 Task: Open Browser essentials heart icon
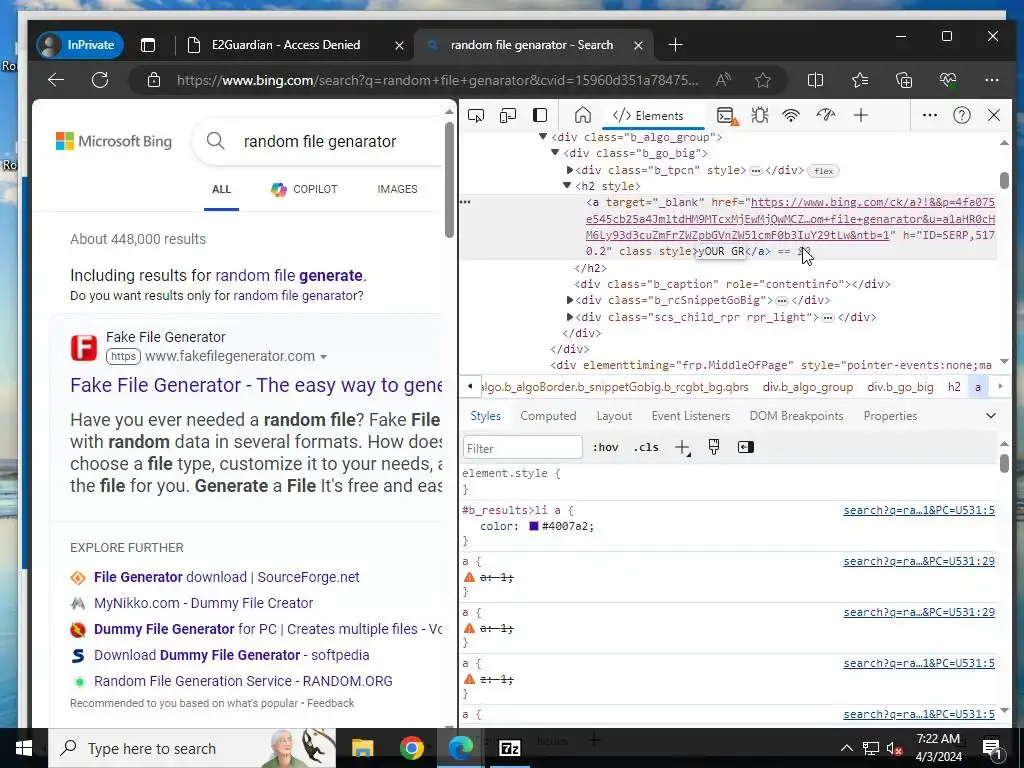click(x=948, y=80)
